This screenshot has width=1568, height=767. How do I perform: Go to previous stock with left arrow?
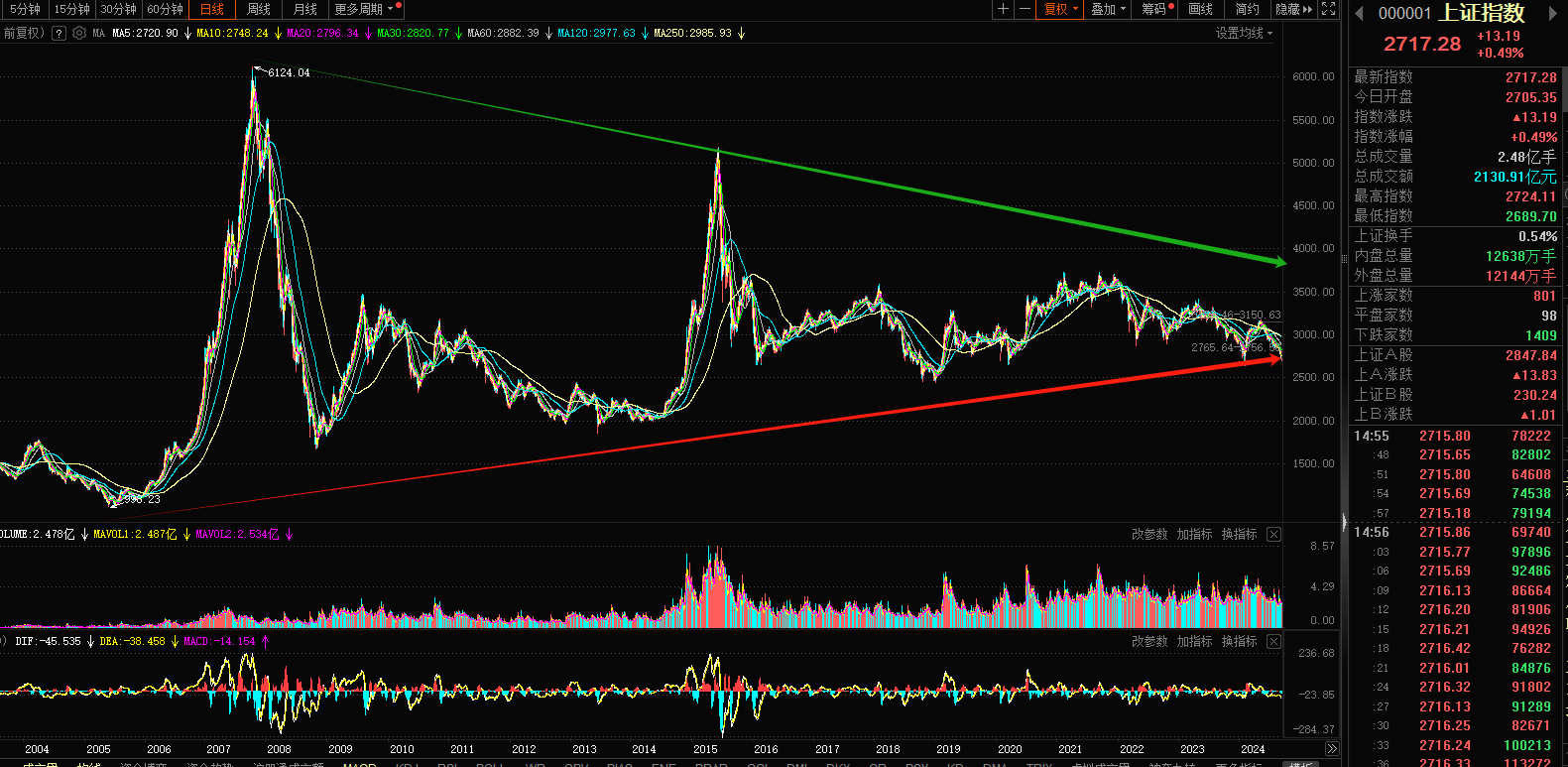tap(1359, 13)
